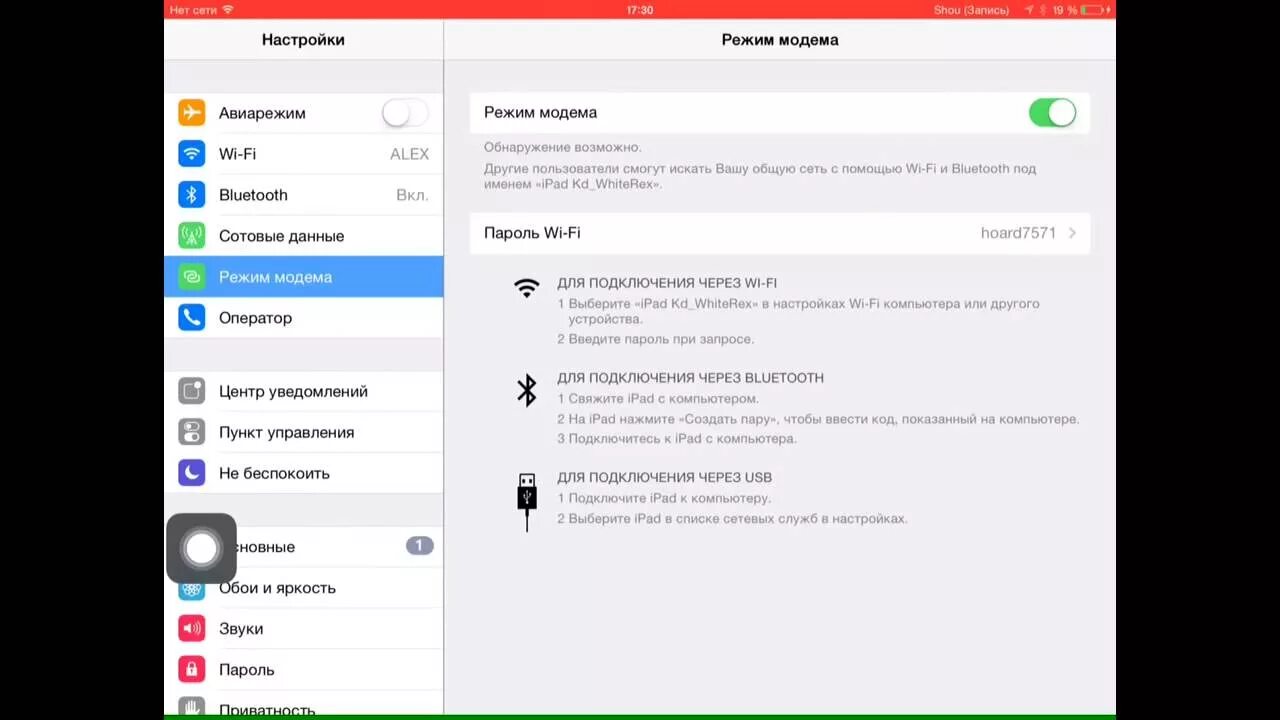
Task: Tap Нет сети carrier text
Action: pos(194,10)
